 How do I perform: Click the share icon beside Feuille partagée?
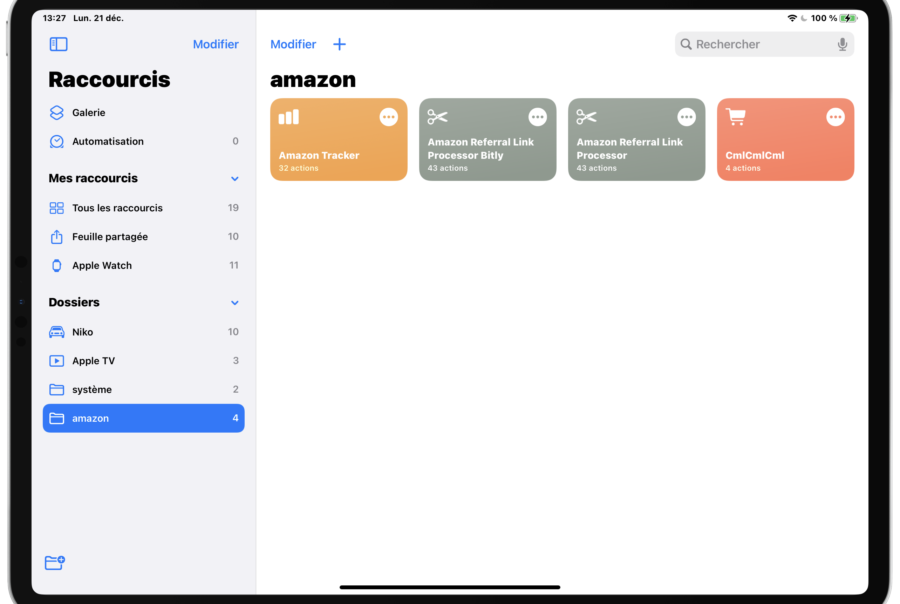point(56,237)
